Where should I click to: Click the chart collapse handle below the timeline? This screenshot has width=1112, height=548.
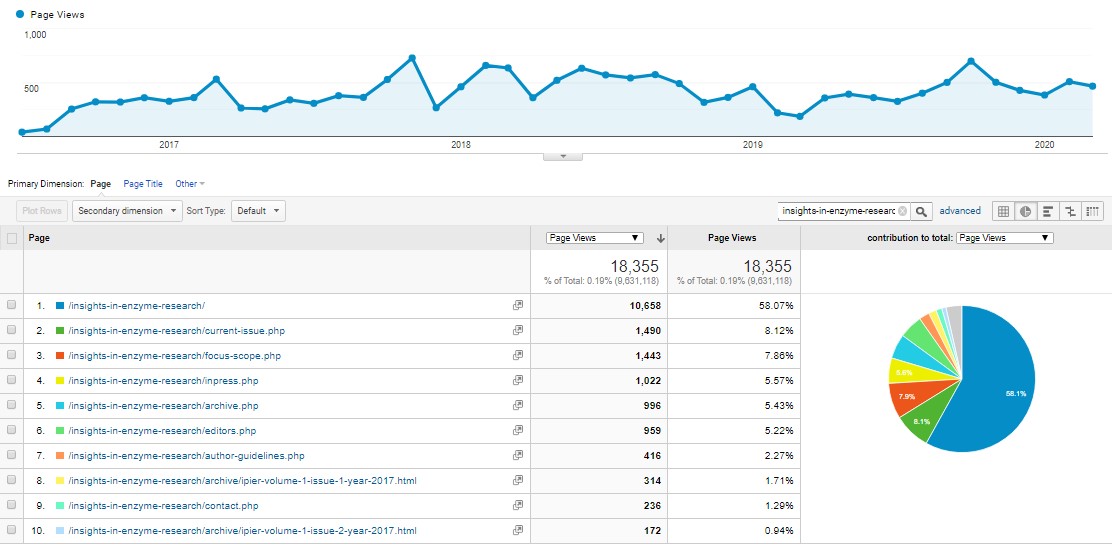pyautogui.click(x=563, y=156)
